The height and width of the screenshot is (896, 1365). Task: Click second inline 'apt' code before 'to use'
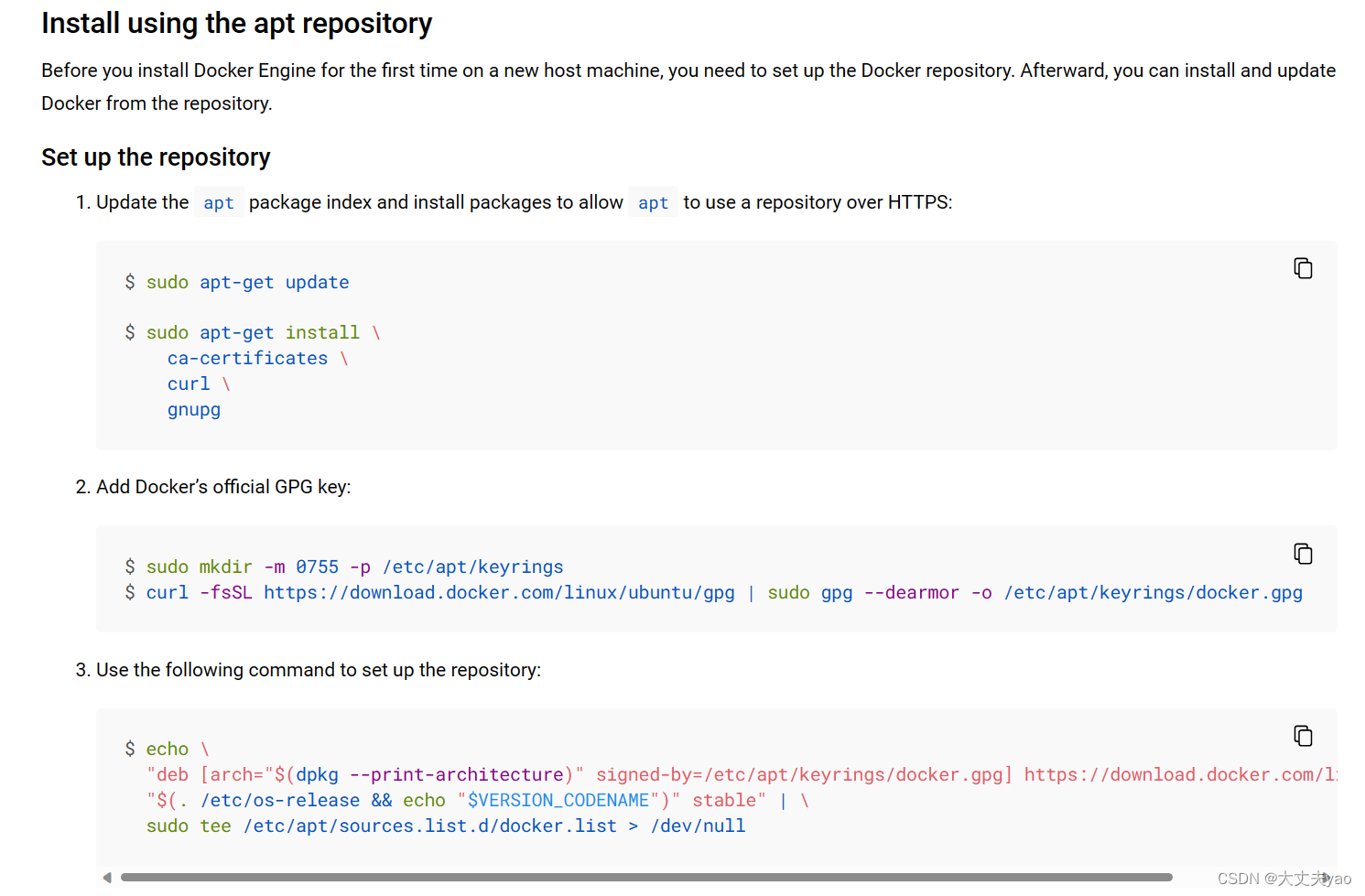pyautogui.click(x=653, y=202)
